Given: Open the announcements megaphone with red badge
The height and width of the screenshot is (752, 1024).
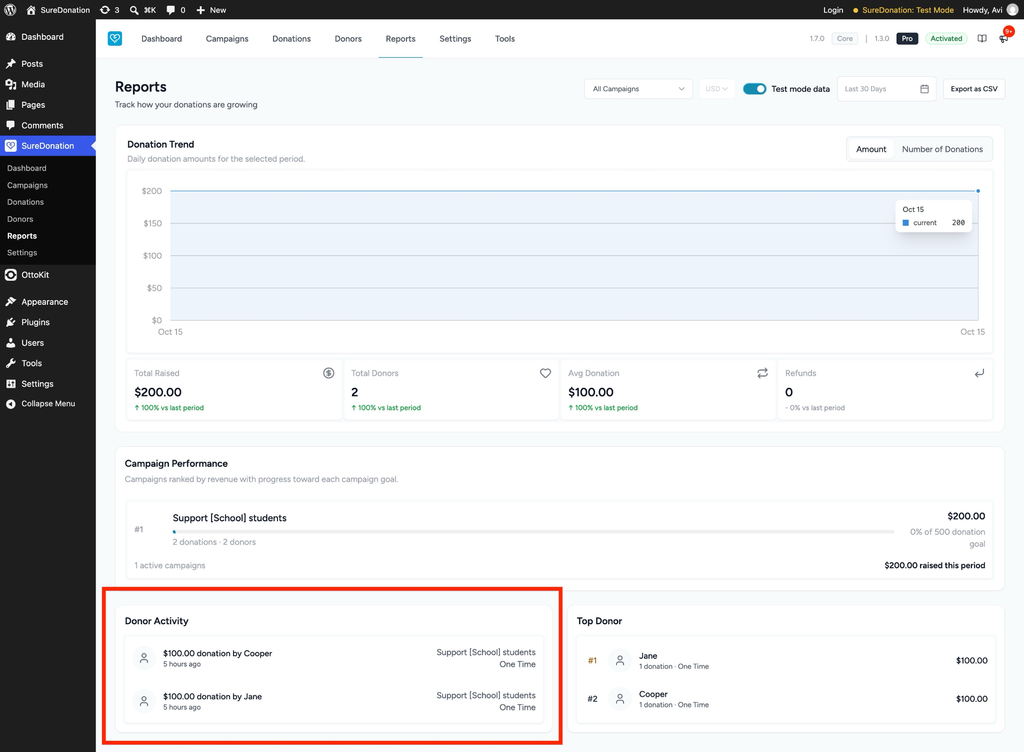Looking at the screenshot, I should click(x=1004, y=38).
